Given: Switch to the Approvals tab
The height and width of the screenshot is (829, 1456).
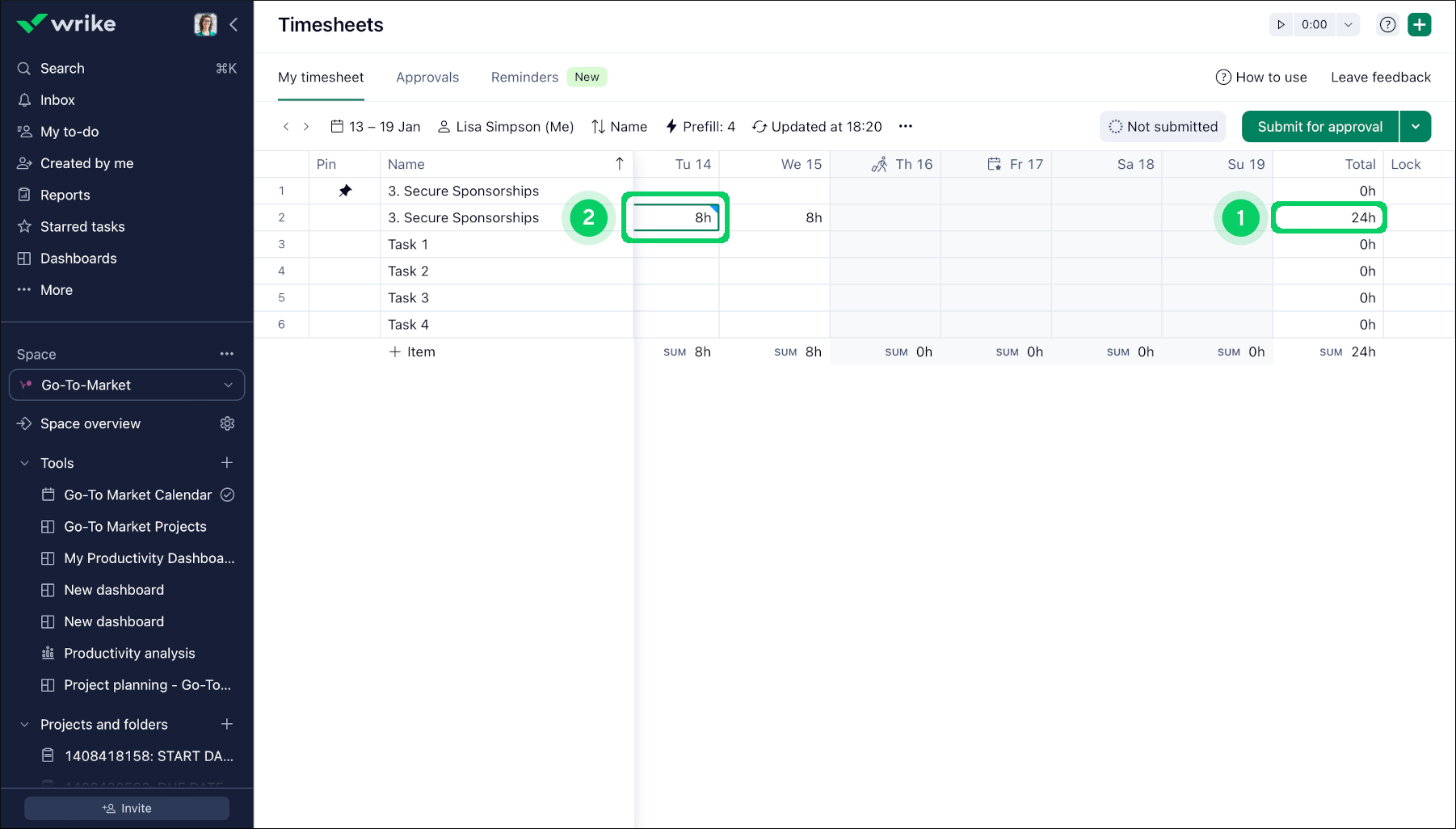Looking at the screenshot, I should click(x=427, y=78).
